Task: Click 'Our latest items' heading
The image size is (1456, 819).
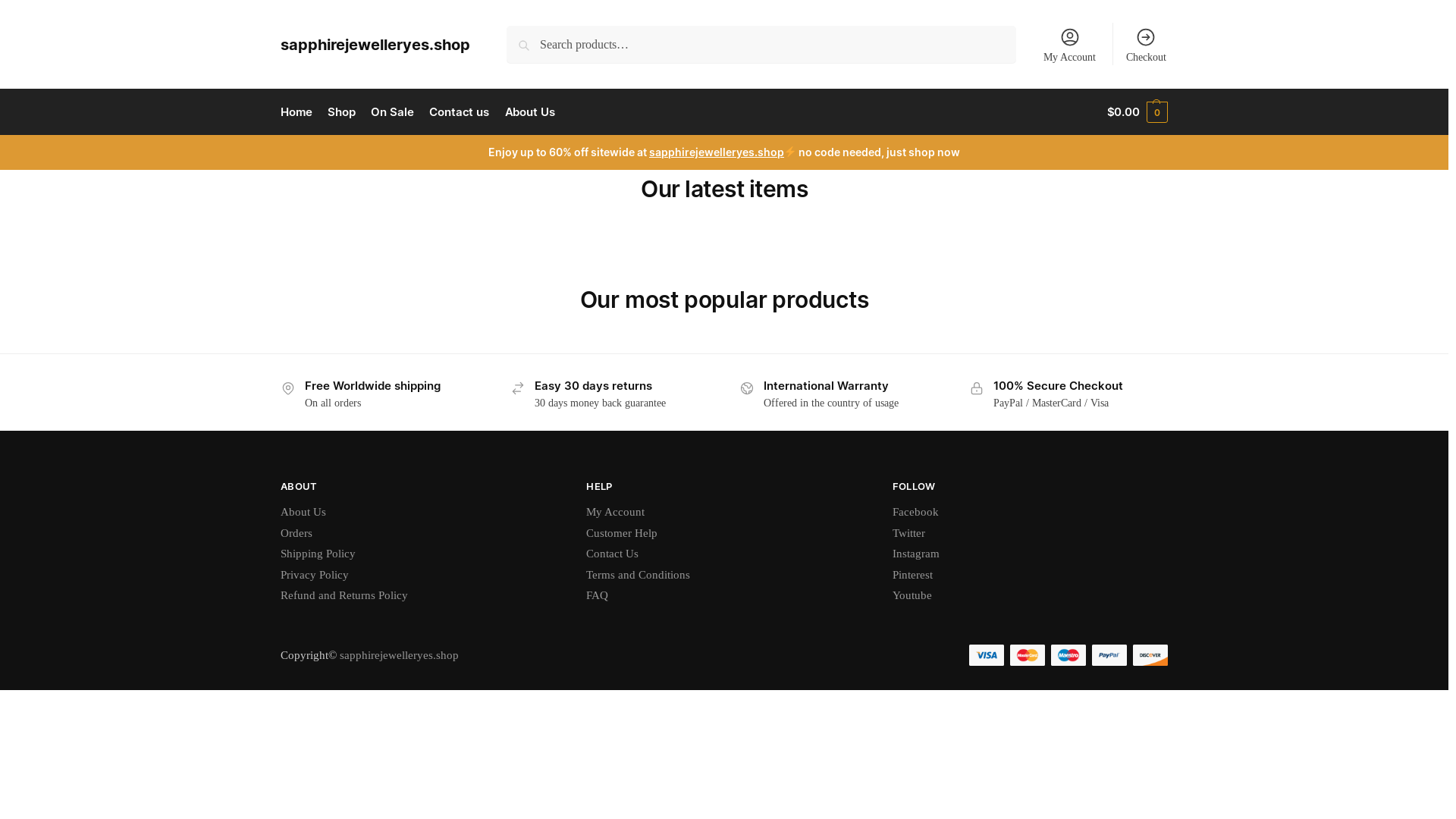Action: [x=724, y=189]
